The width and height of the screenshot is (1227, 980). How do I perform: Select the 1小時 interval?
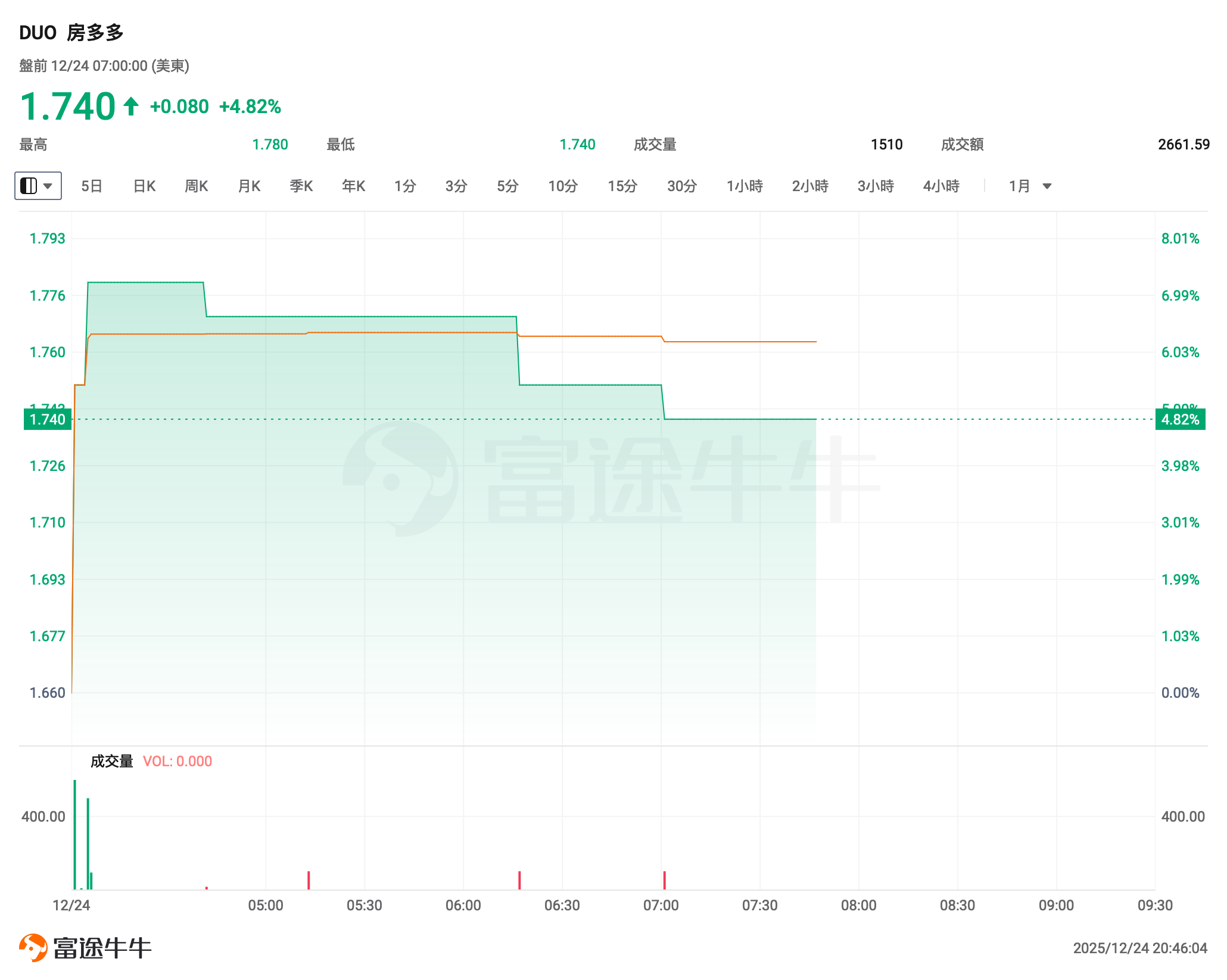[745, 186]
